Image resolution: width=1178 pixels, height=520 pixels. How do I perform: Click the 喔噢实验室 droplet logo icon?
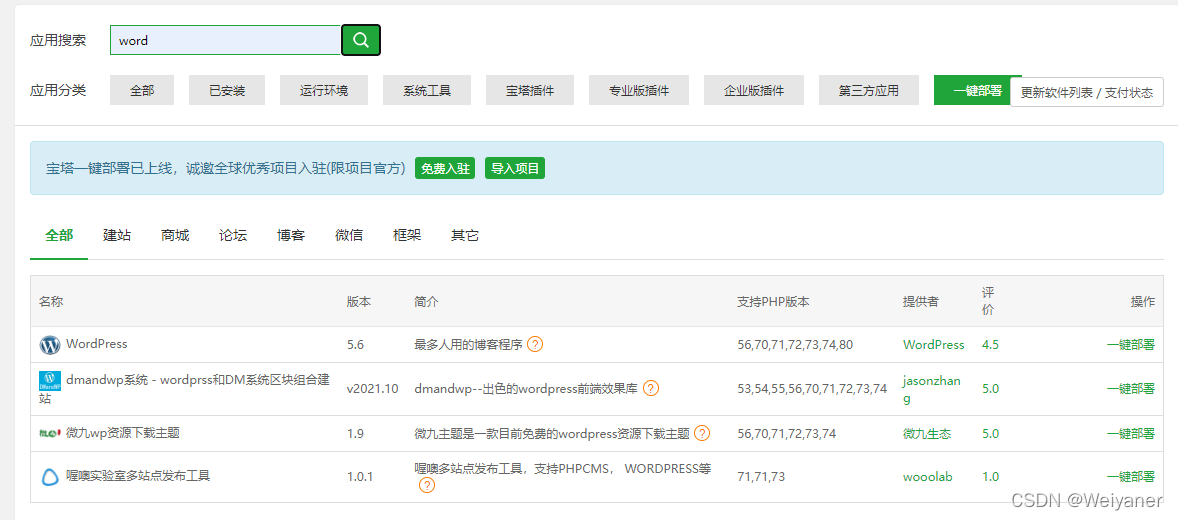pos(50,476)
